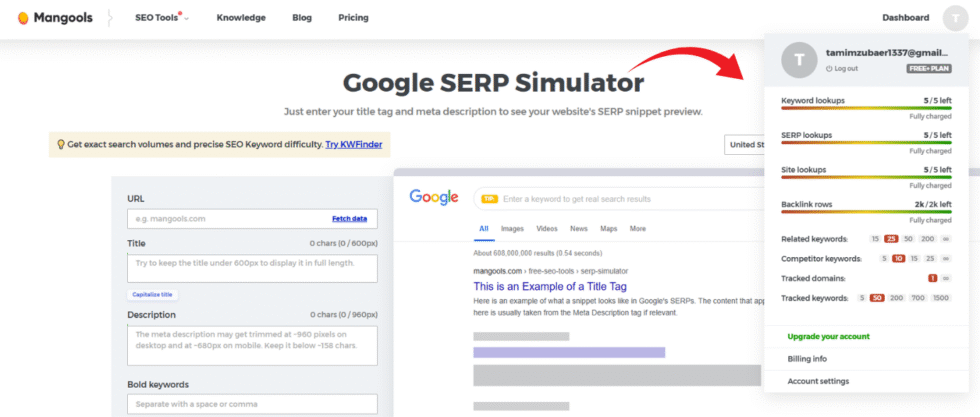Click the Fetch data link

point(349,218)
